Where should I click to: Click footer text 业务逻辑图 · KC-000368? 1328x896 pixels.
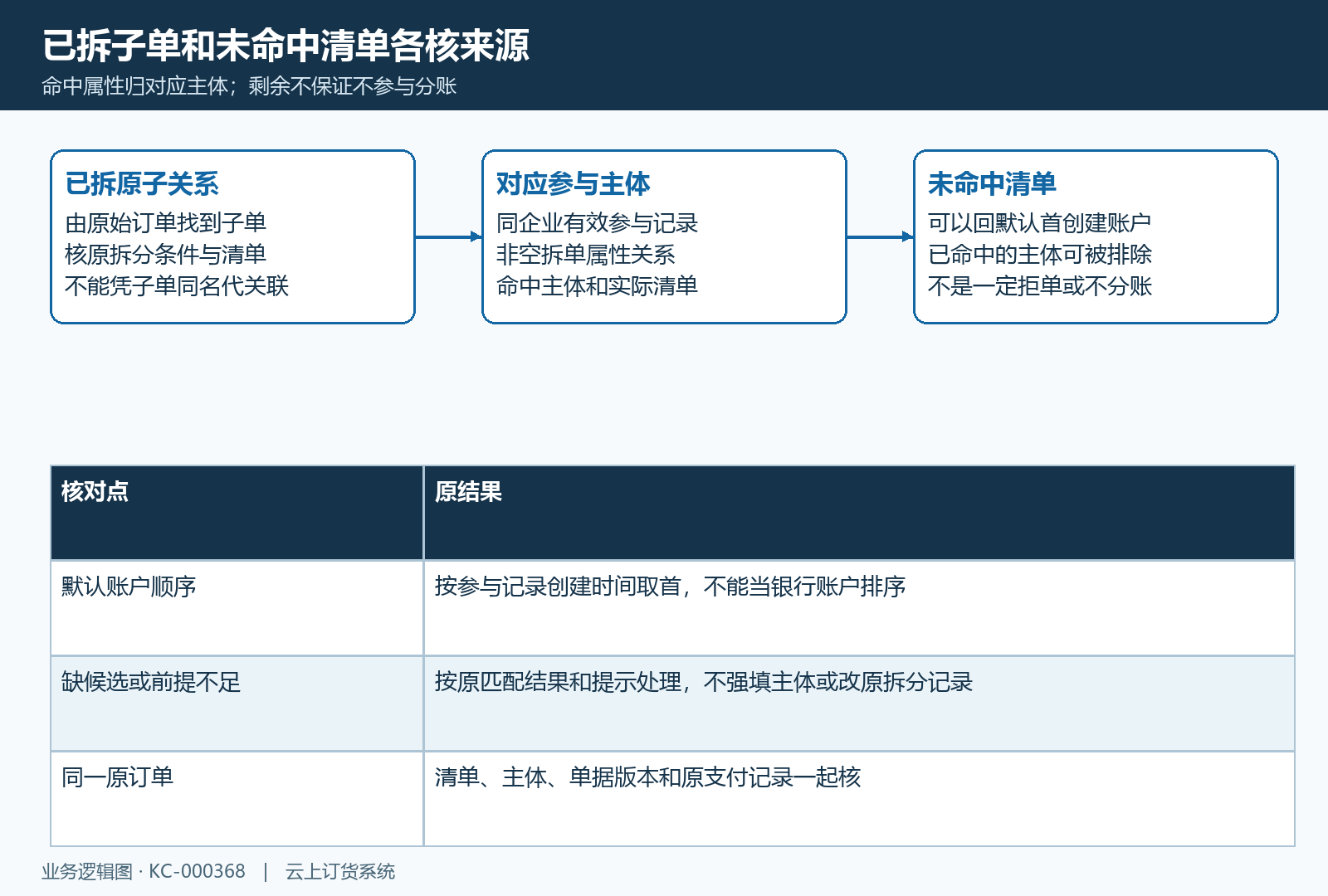coord(144,871)
